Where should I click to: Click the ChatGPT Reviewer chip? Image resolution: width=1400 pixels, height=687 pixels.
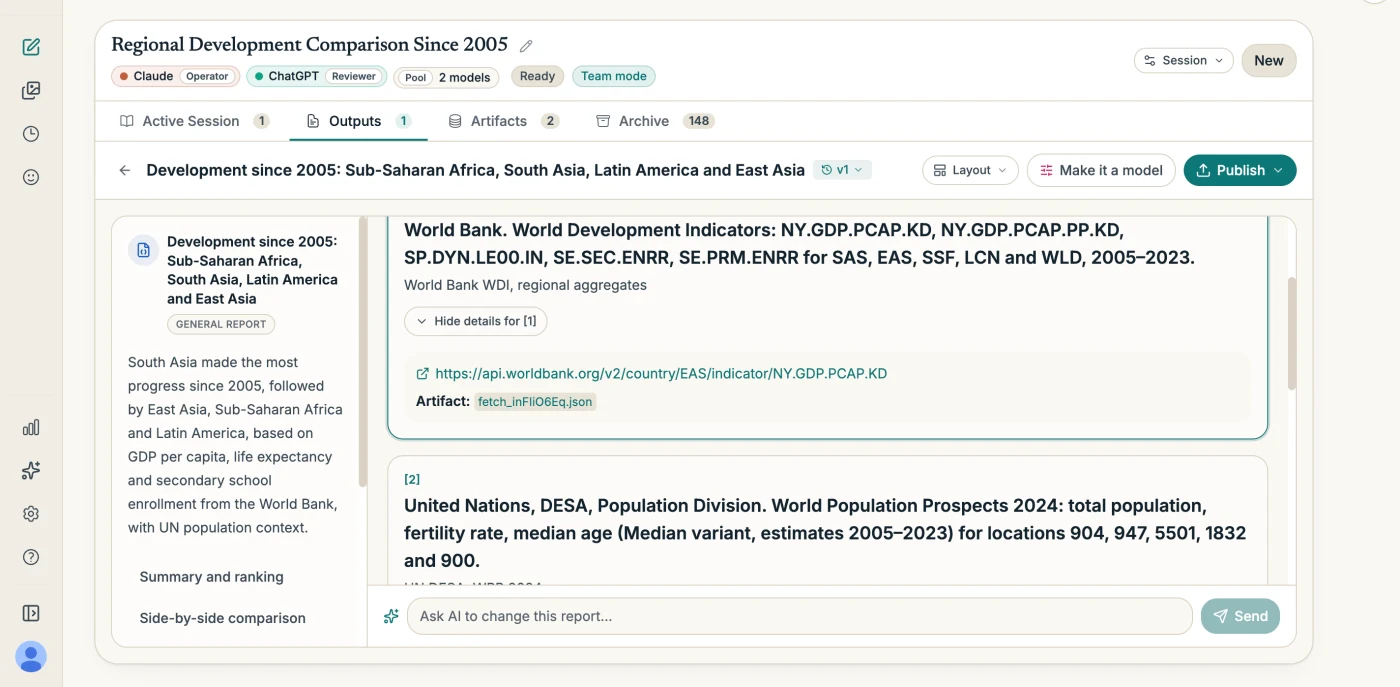tap(316, 76)
